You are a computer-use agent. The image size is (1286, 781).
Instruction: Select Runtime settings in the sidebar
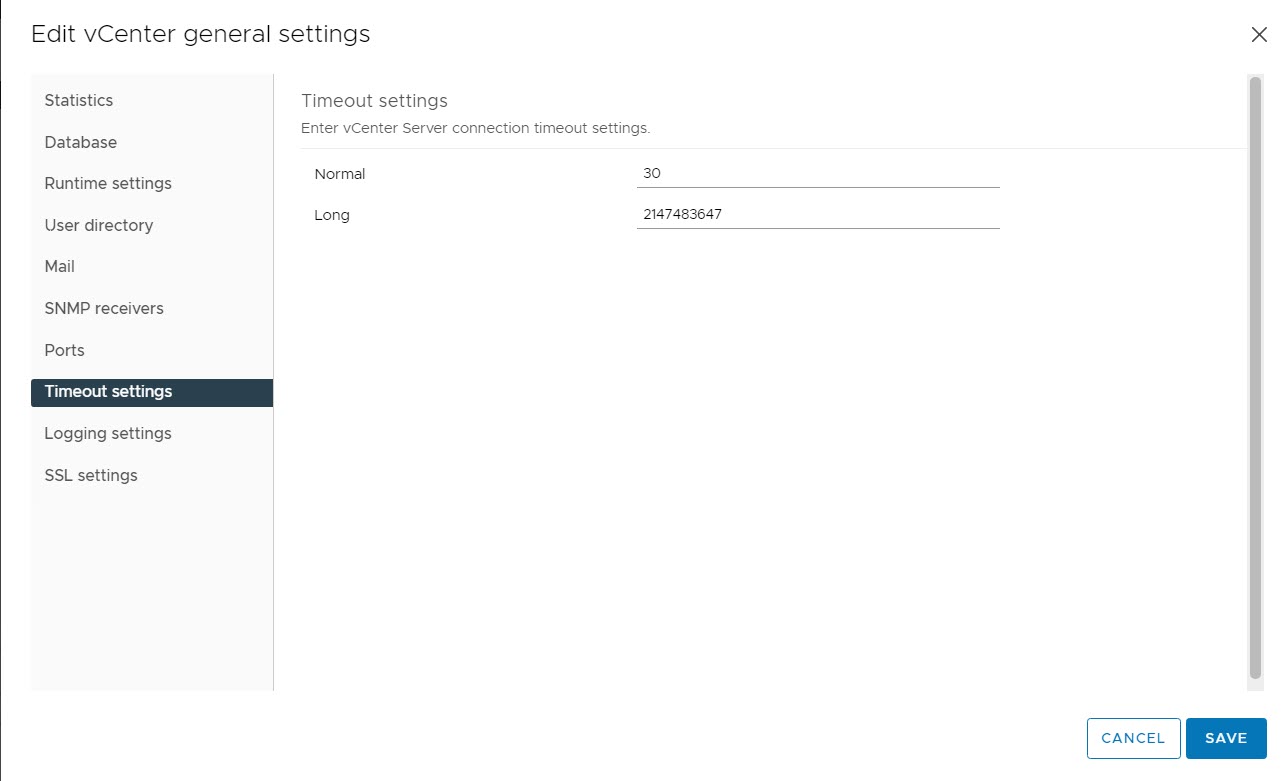click(x=108, y=183)
